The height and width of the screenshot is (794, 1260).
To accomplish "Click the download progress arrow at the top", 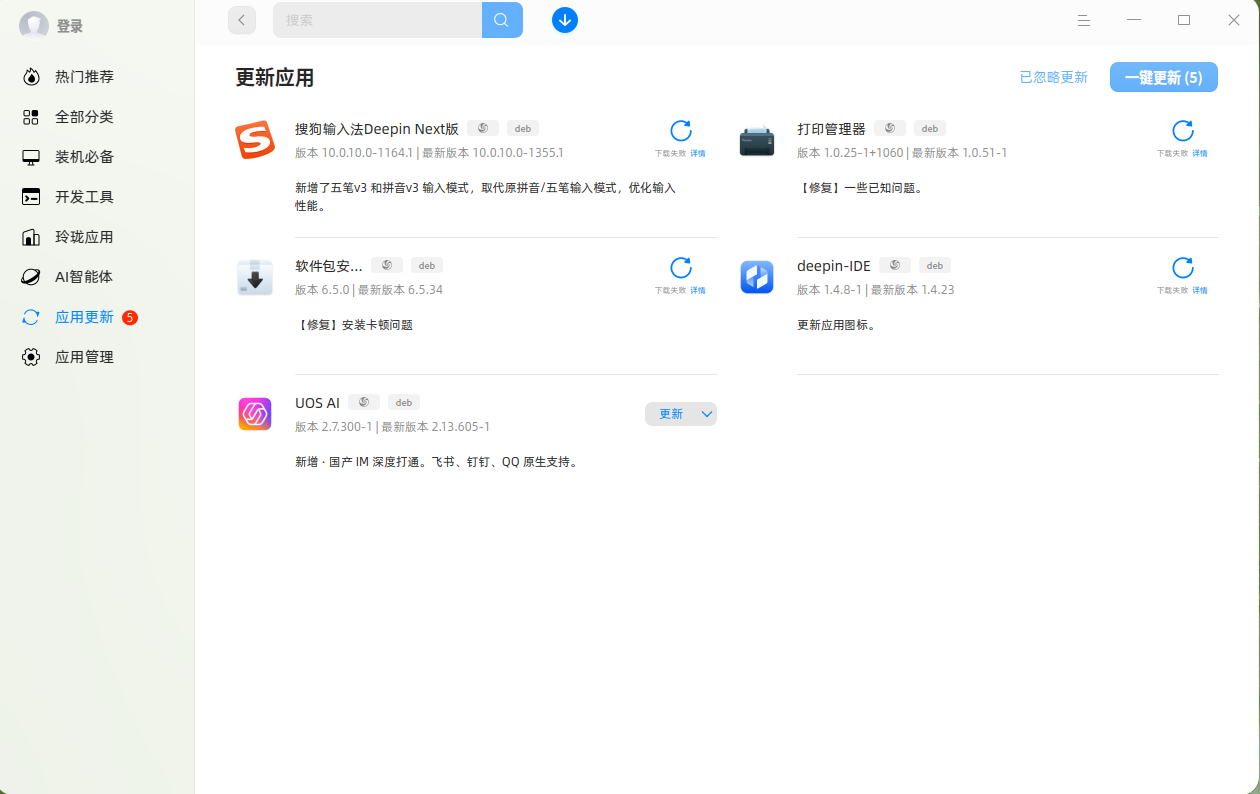I will [565, 20].
